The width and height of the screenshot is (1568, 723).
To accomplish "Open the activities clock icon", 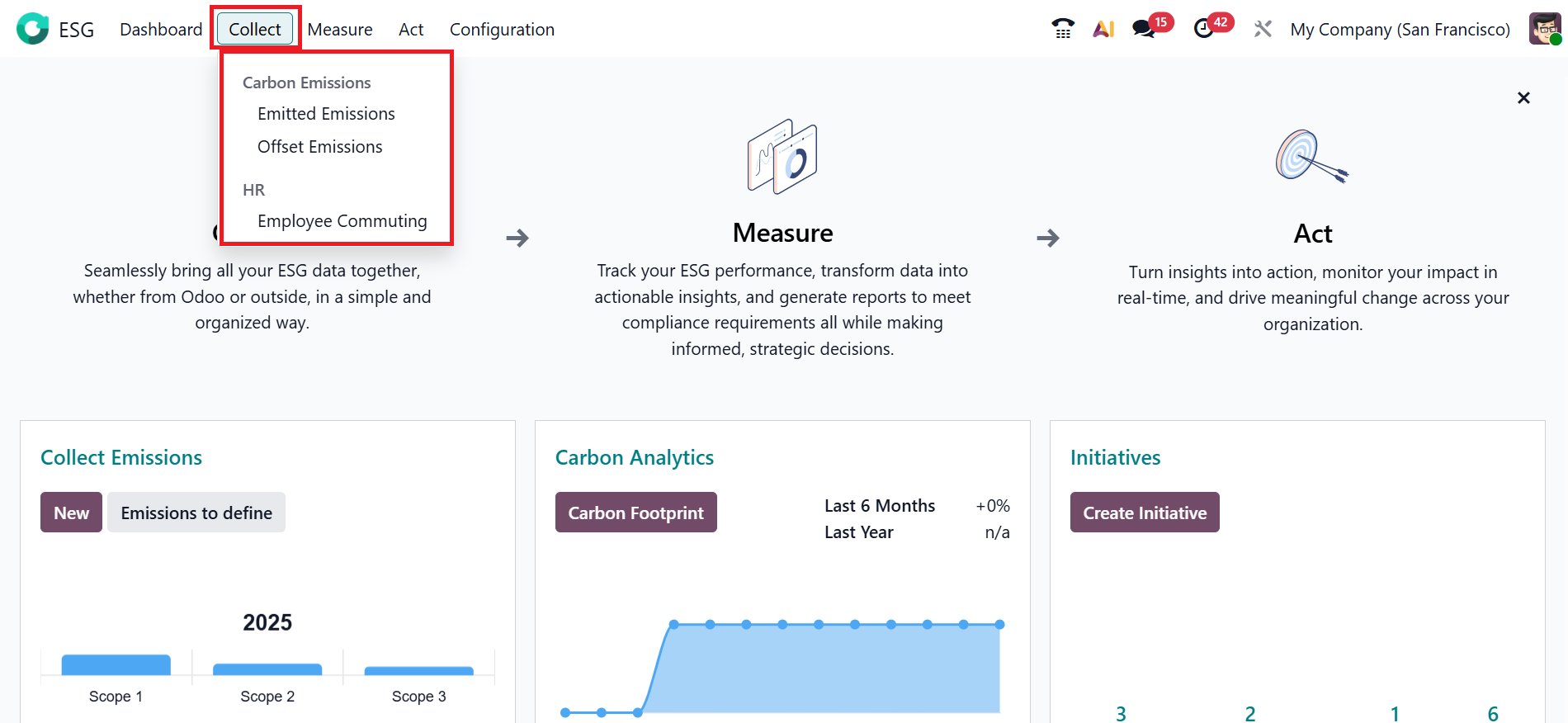I will [1204, 29].
